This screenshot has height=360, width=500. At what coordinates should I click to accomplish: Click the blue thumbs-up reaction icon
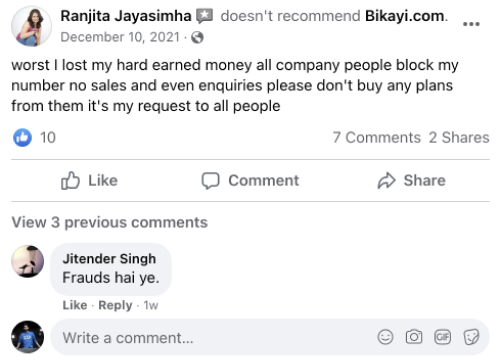pyautogui.click(x=22, y=137)
